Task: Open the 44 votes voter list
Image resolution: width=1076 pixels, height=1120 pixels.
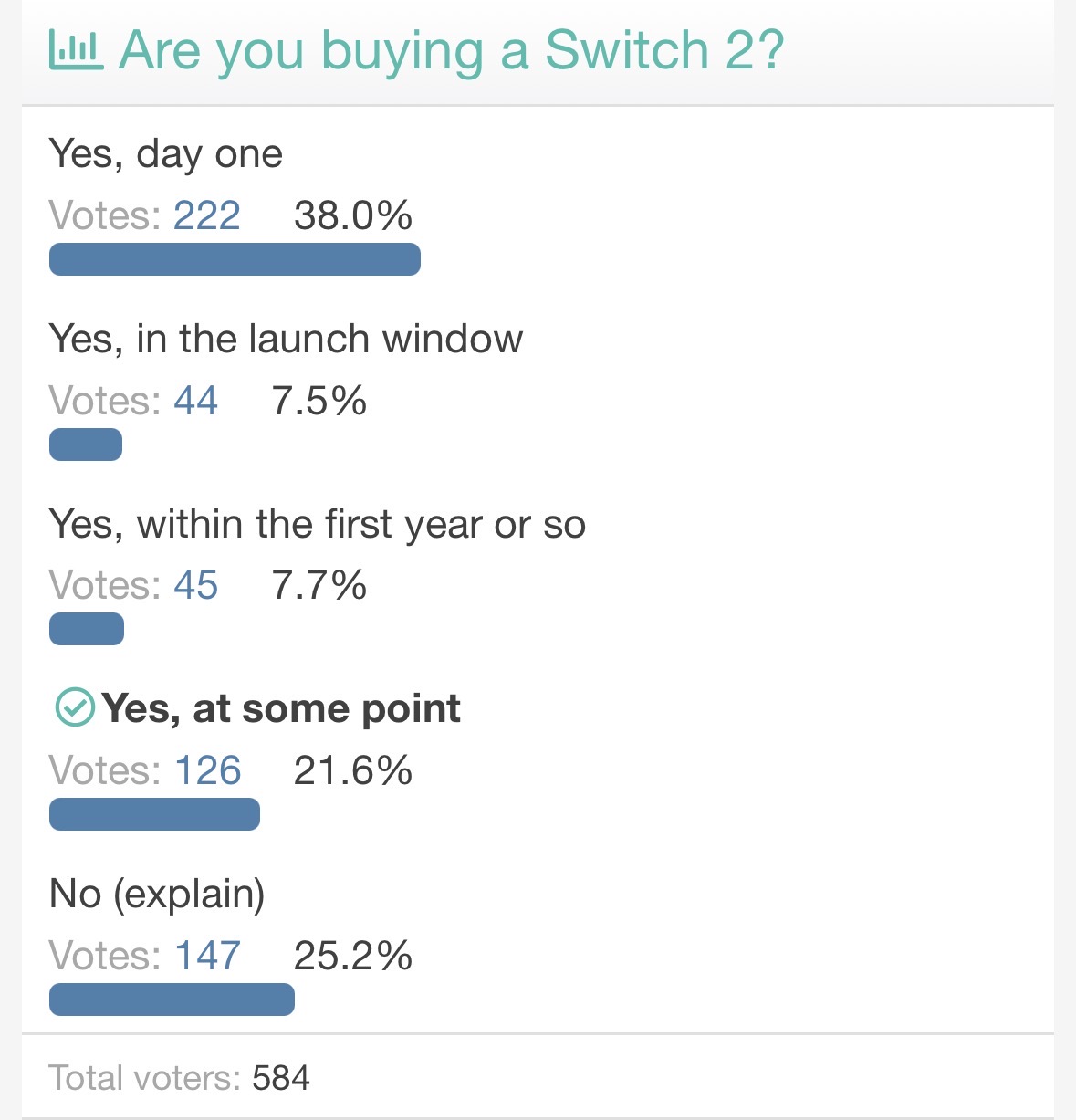Action: pos(196,401)
